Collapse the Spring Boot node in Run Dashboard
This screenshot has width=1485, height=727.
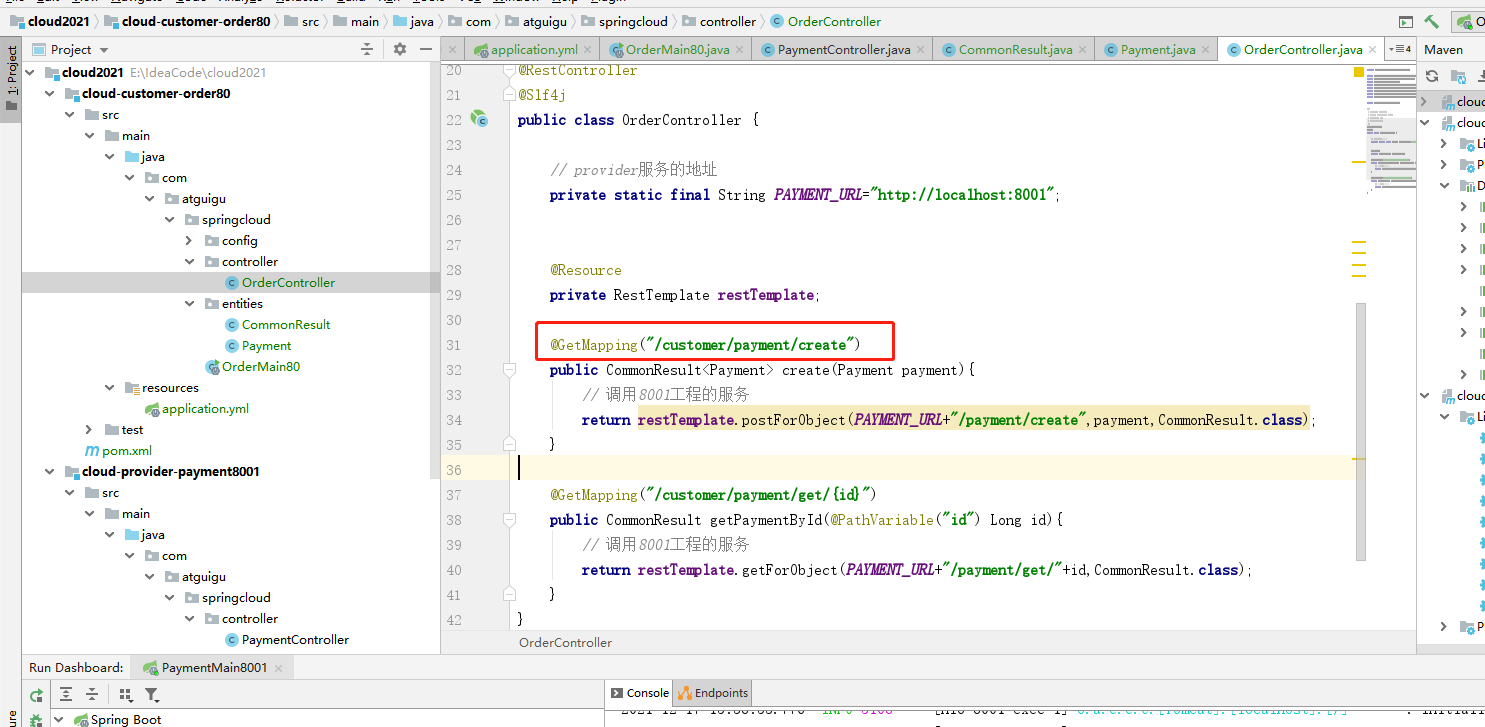(x=59, y=720)
